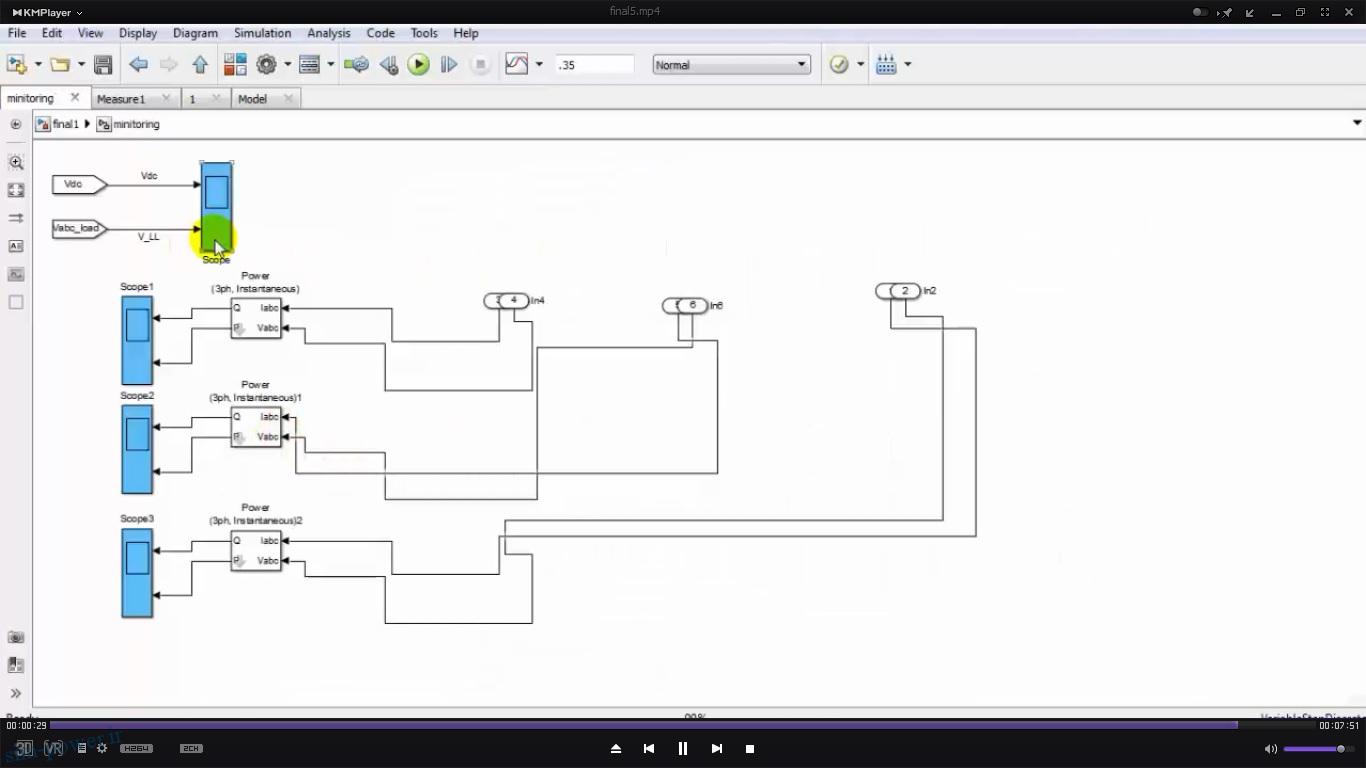Open the Display menu
The image size is (1366, 768).
pyautogui.click(x=138, y=33)
